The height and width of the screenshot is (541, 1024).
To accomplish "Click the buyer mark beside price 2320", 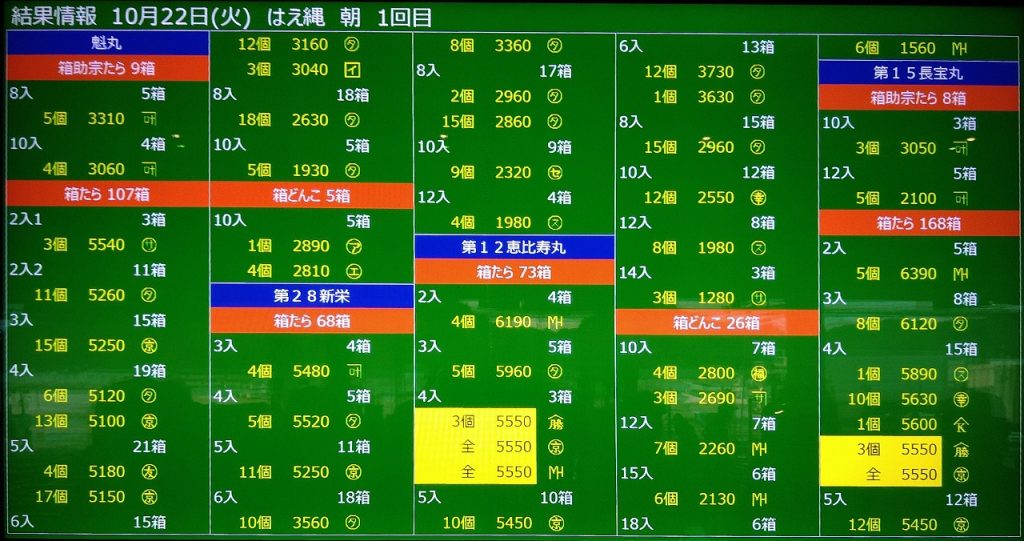I will click(x=555, y=172).
